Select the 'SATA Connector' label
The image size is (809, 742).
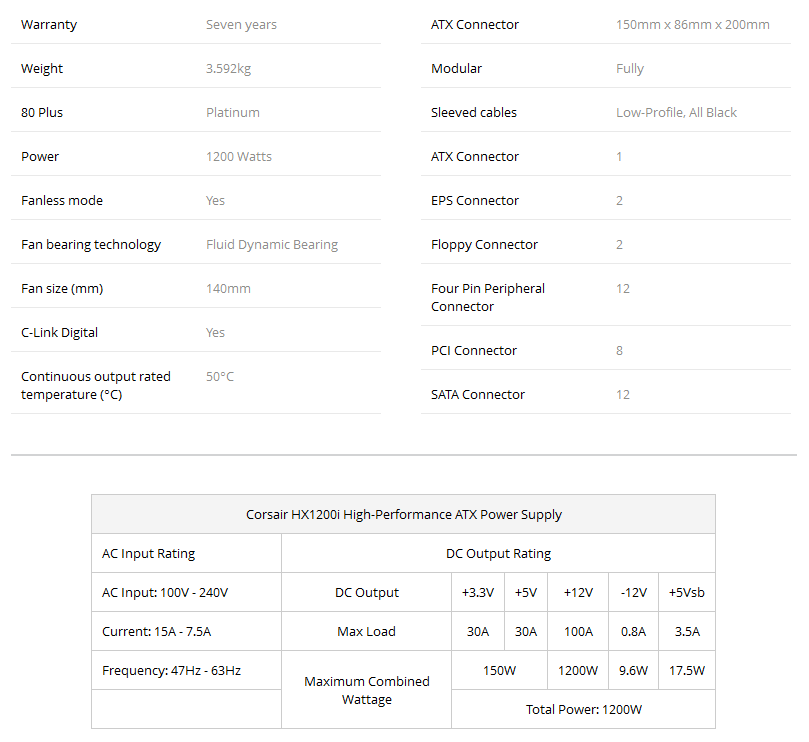pyautogui.click(x=478, y=394)
